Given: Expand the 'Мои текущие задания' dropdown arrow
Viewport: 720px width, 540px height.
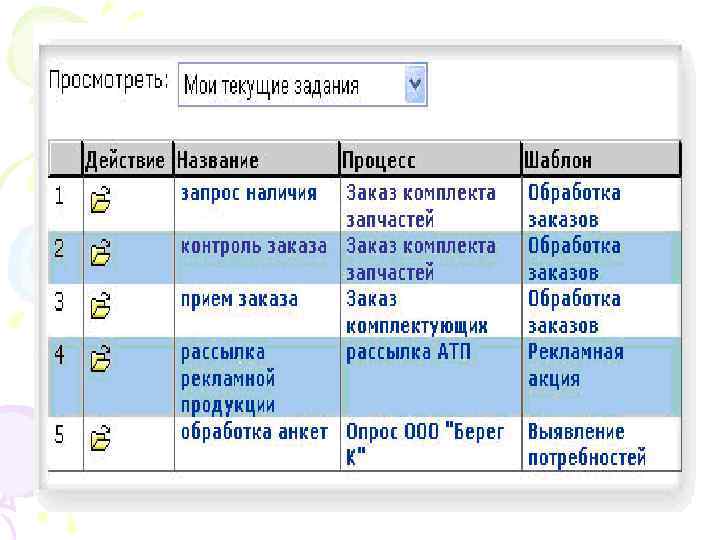Looking at the screenshot, I should coord(415,84).
